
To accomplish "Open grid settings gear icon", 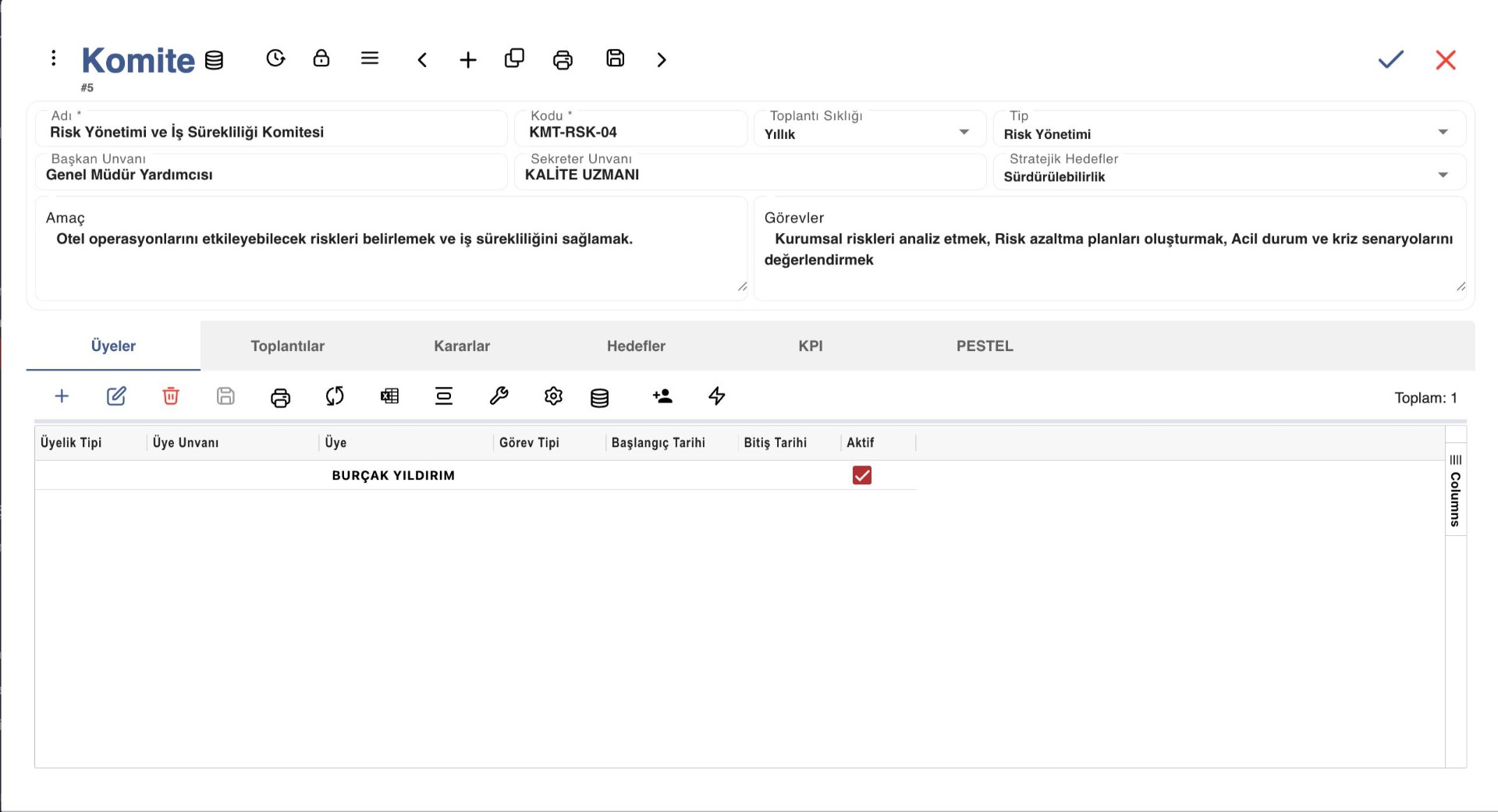I will 553,396.
